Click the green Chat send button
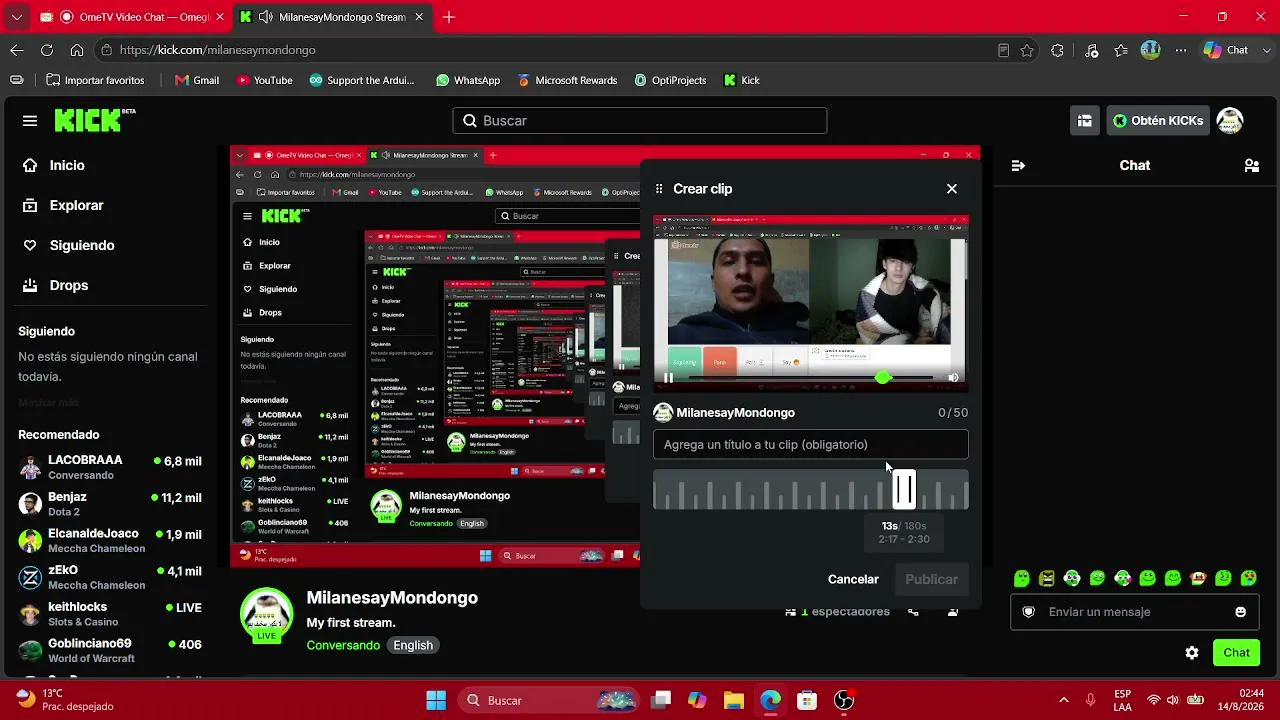Viewport: 1280px width, 720px height. point(1236,653)
